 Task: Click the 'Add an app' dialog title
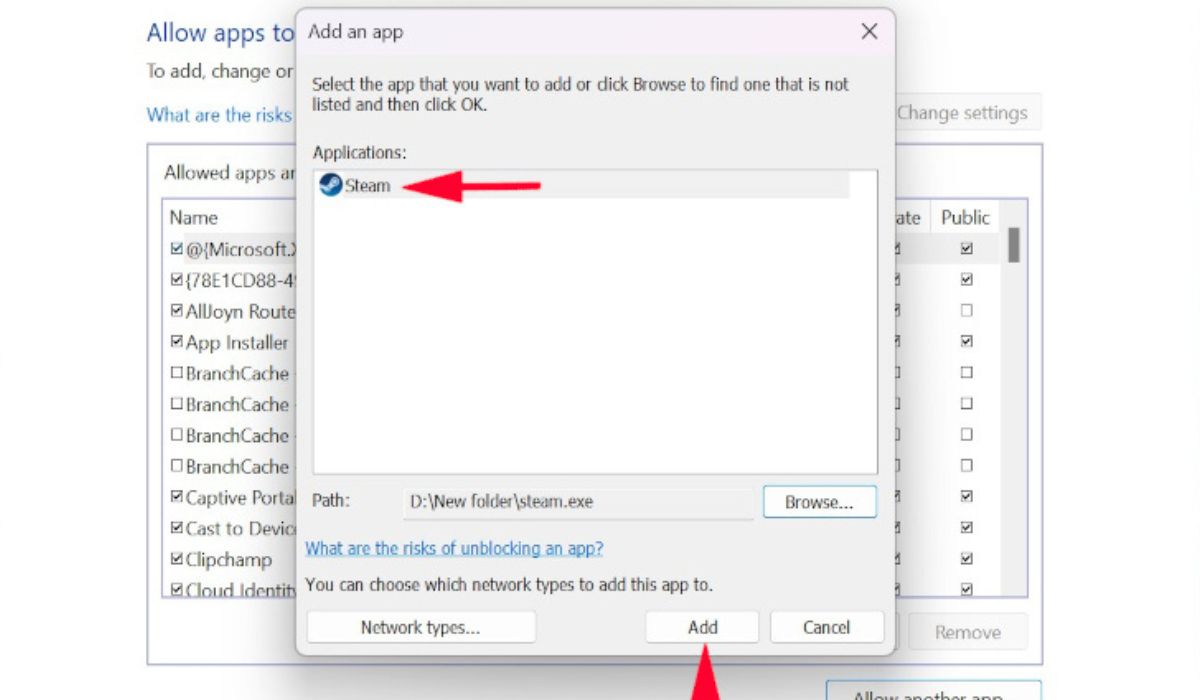[355, 32]
